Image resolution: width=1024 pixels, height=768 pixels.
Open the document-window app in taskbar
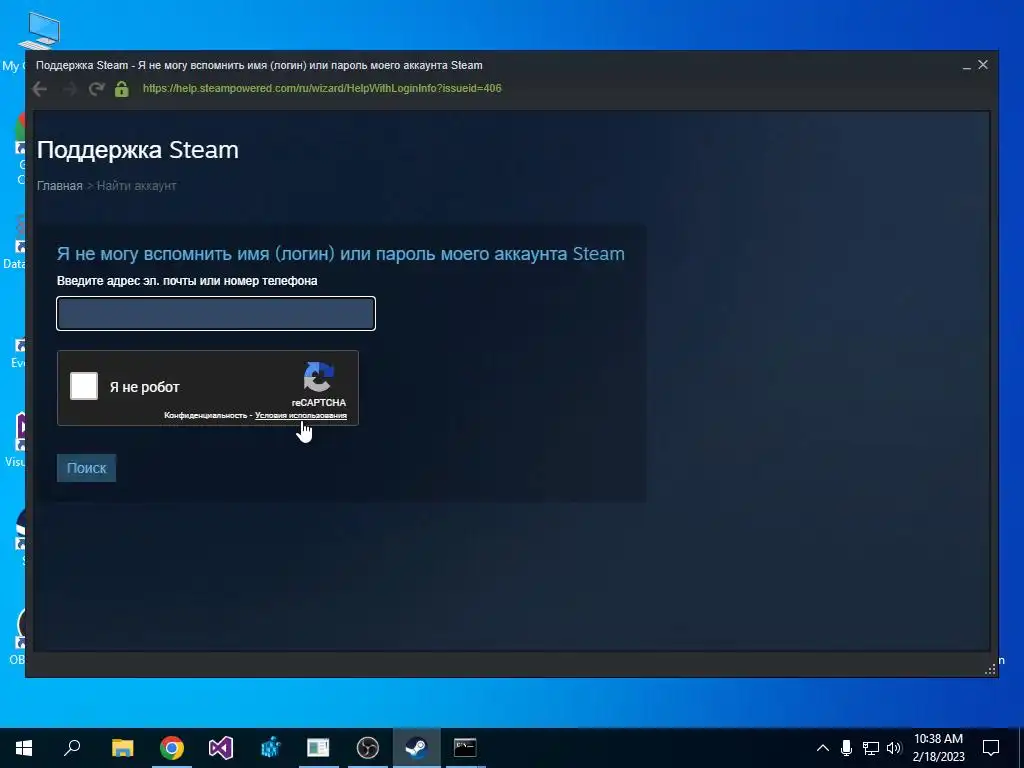pyautogui.click(x=318, y=748)
